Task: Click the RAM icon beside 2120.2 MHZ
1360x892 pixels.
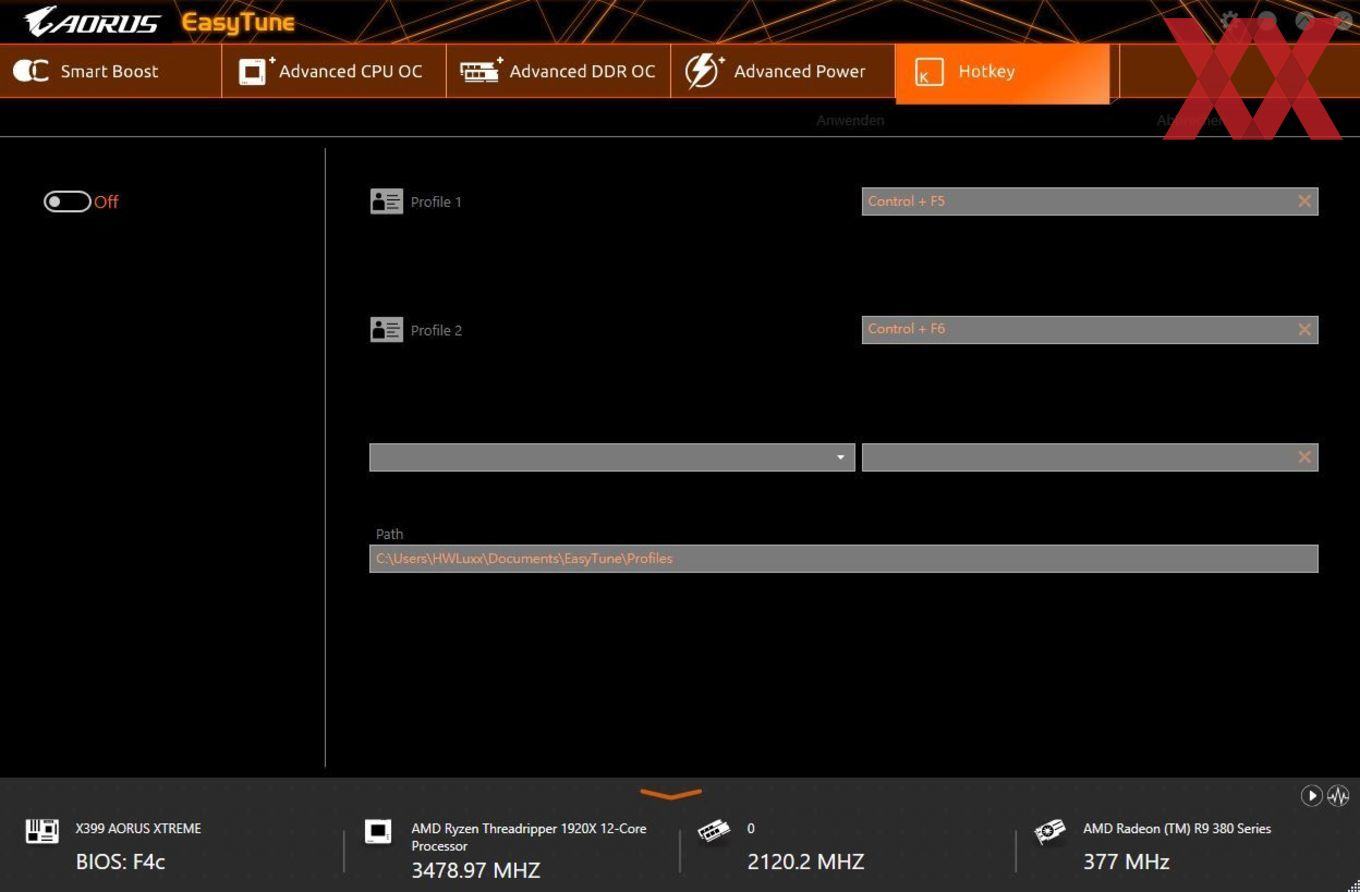Action: pos(713,831)
